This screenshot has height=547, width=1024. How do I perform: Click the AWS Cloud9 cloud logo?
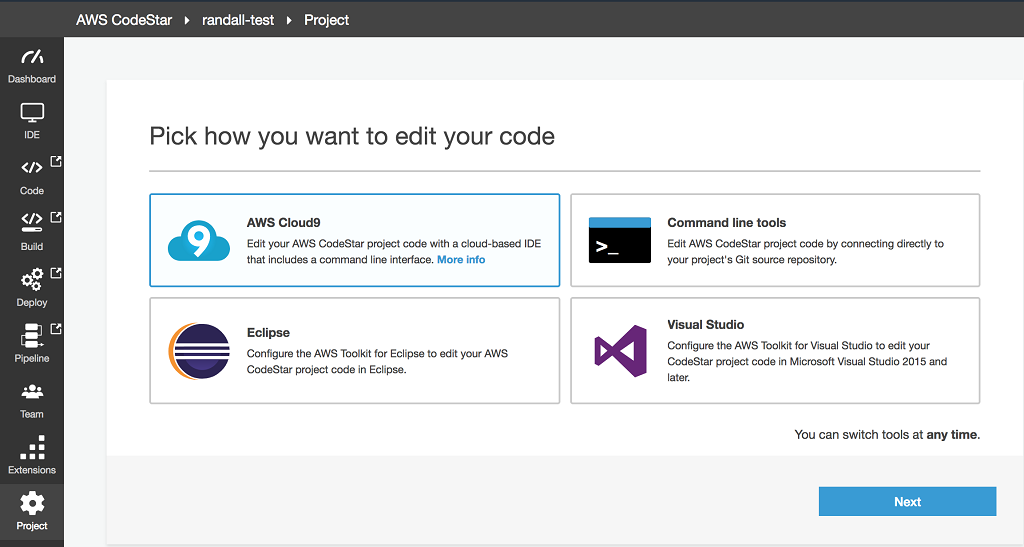click(199, 241)
